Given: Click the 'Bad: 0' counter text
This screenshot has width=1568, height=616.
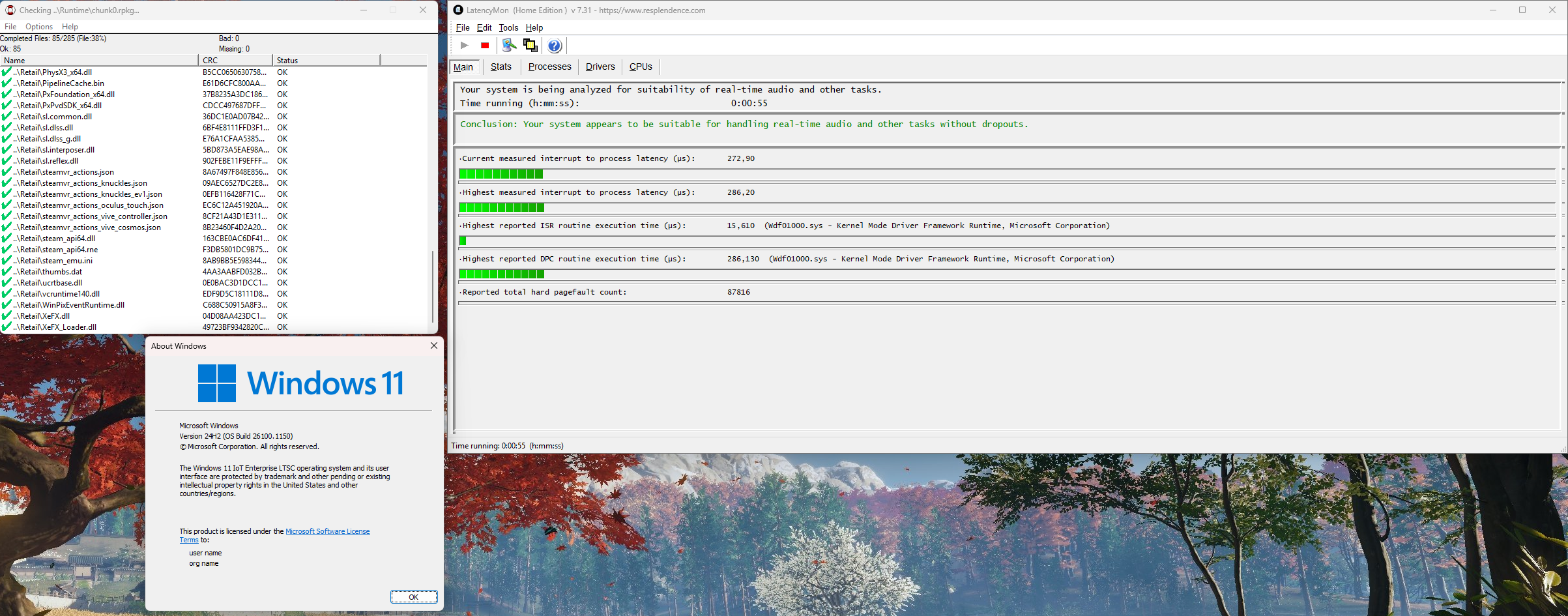Looking at the screenshot, I should click(229, 38).
